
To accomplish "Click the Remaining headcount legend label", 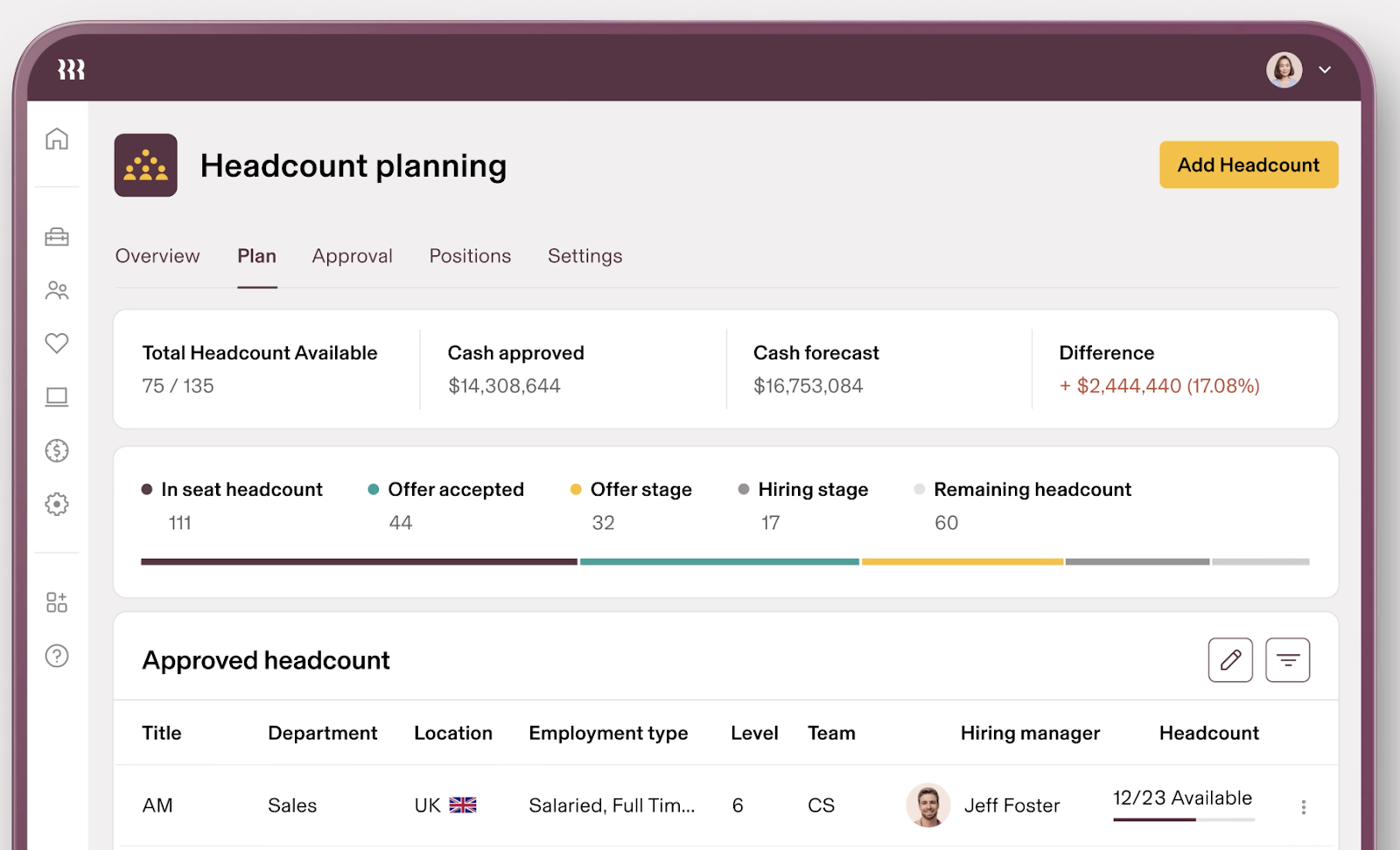I will click(x=1032, y=490).
